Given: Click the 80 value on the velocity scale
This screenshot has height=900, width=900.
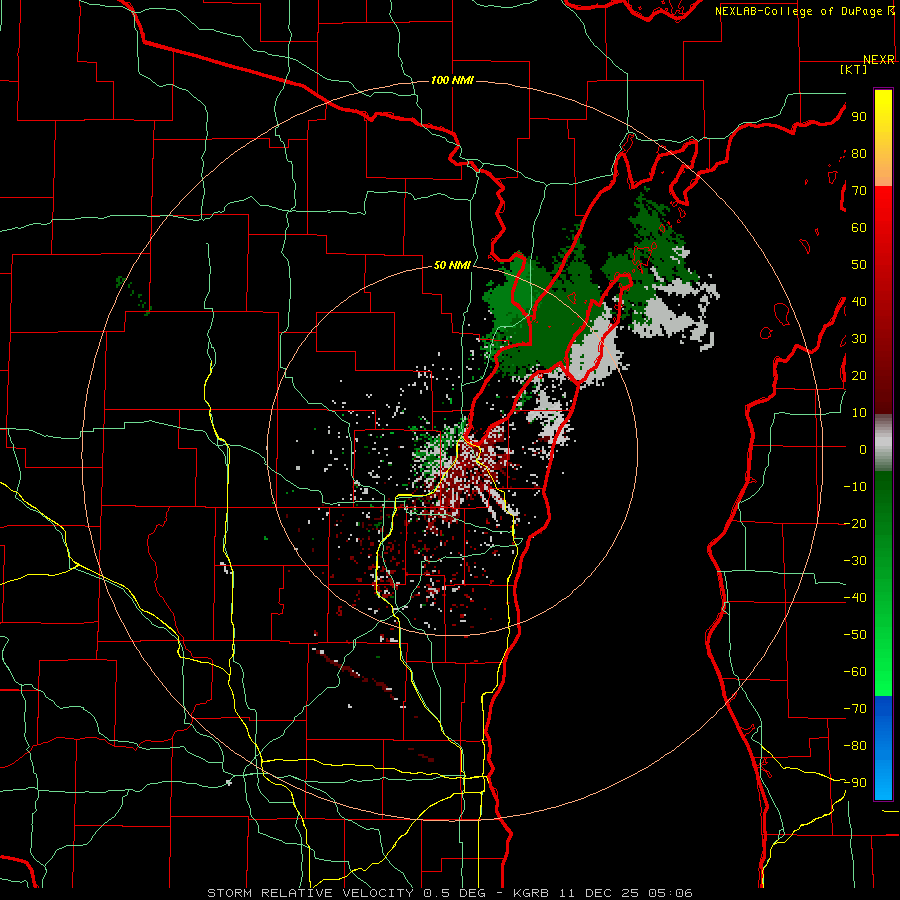Looking at the screenshot, I should pyautogui.click(x=859, y=154).
